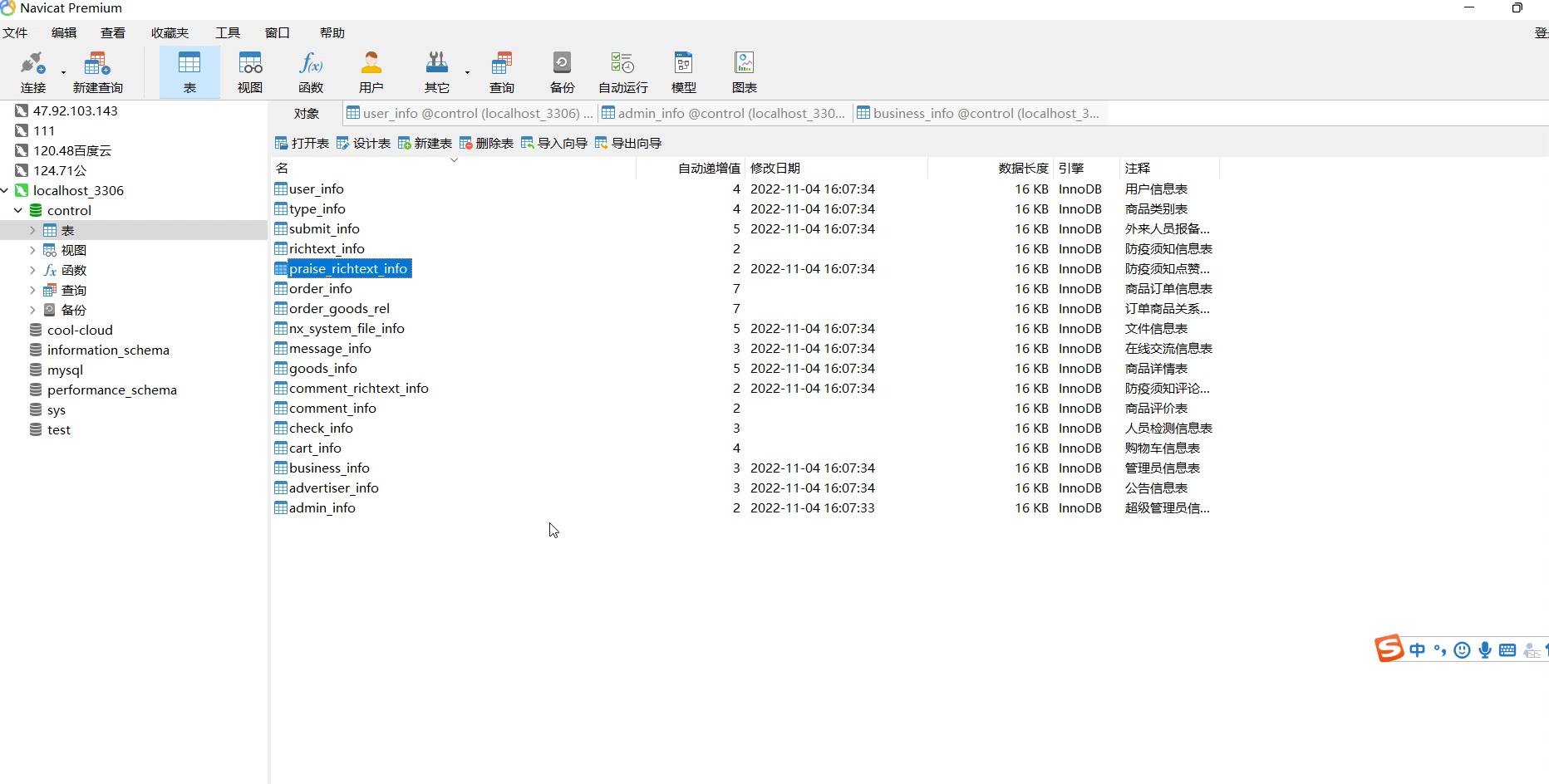
Task: Toggle Sogou input microphone icon
Action: [x=1485, y=650]
